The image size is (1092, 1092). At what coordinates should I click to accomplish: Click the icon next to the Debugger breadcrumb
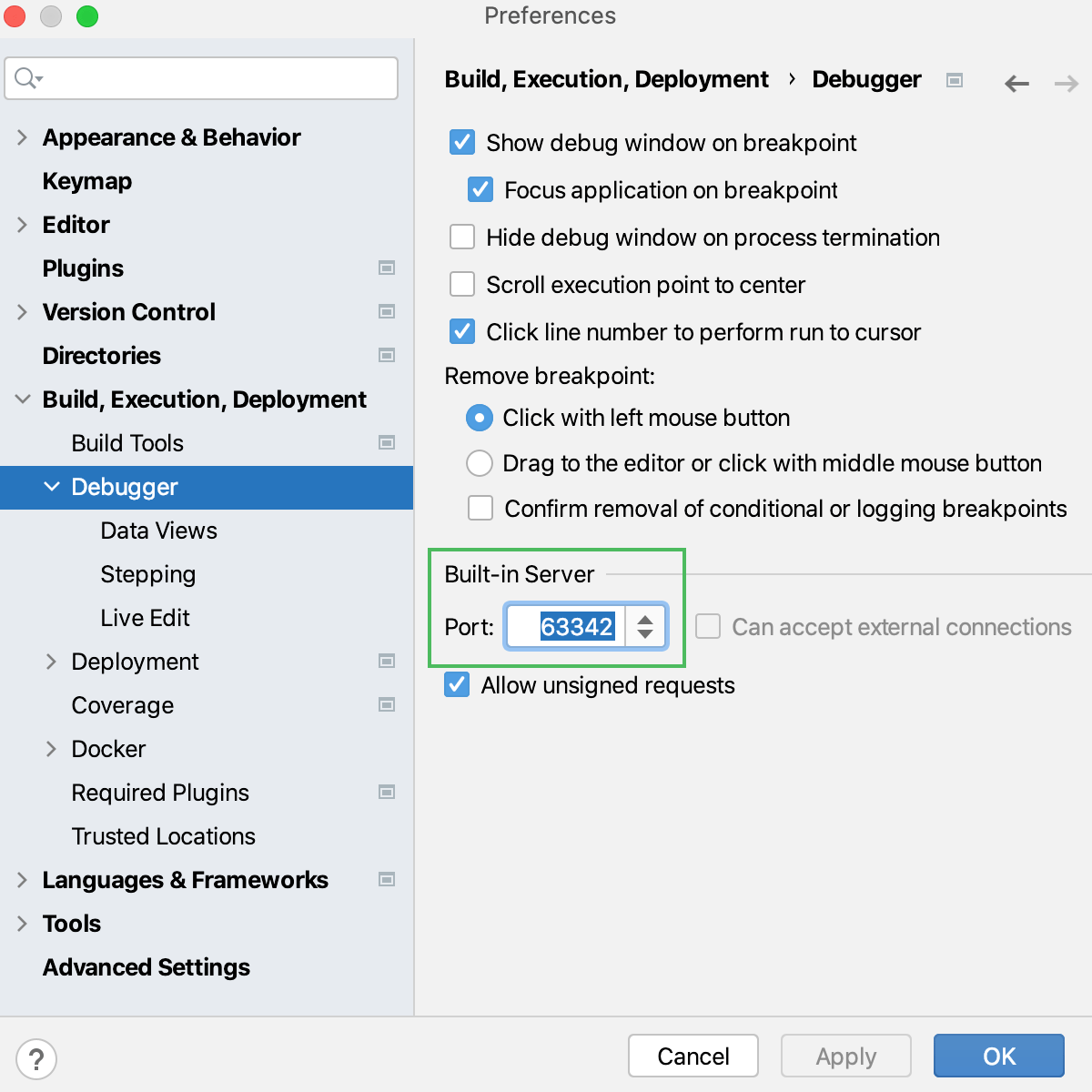point(954,80)
